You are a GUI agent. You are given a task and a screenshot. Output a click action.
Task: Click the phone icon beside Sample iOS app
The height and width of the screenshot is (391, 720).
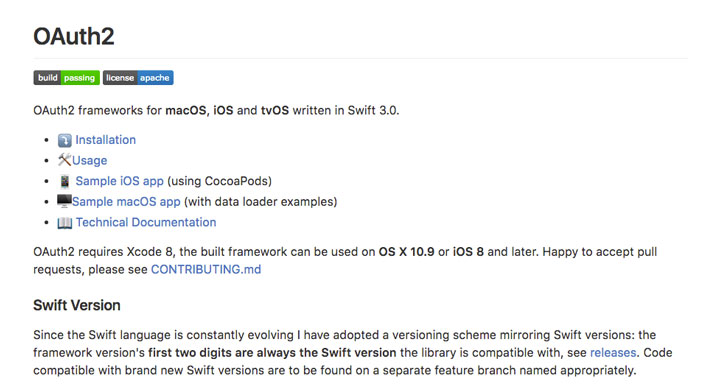click(65, 181)
